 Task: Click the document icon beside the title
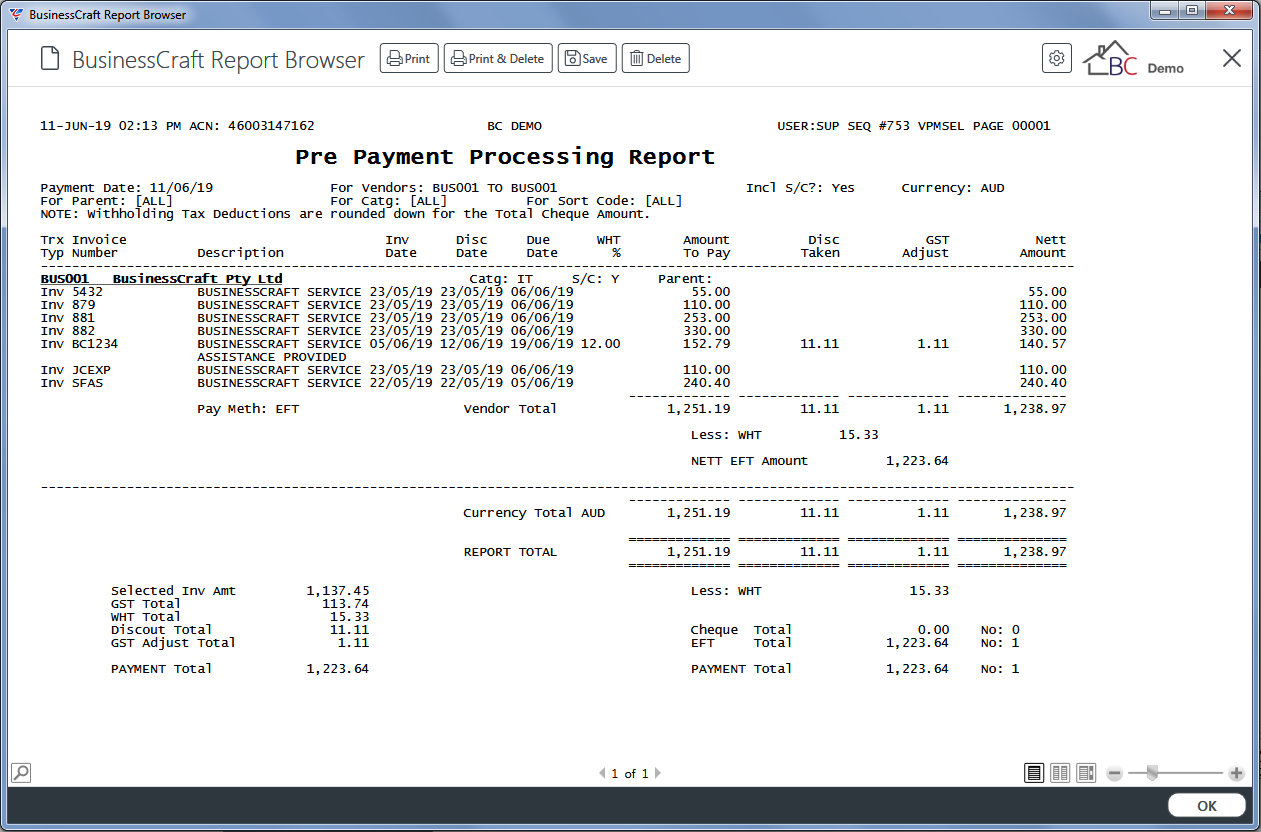tap(50, 59)
